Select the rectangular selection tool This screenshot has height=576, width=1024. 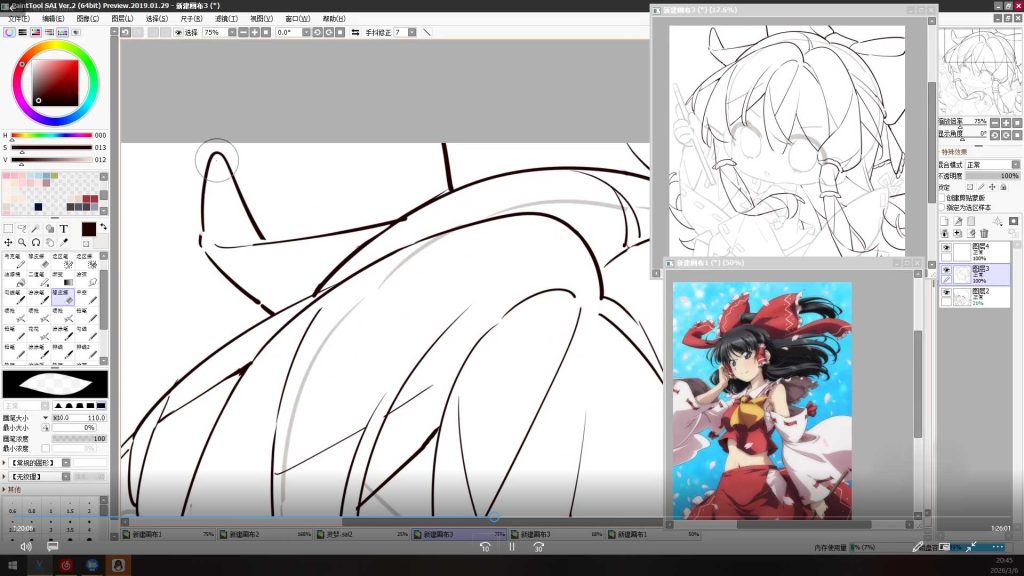(x=8, y=229)
